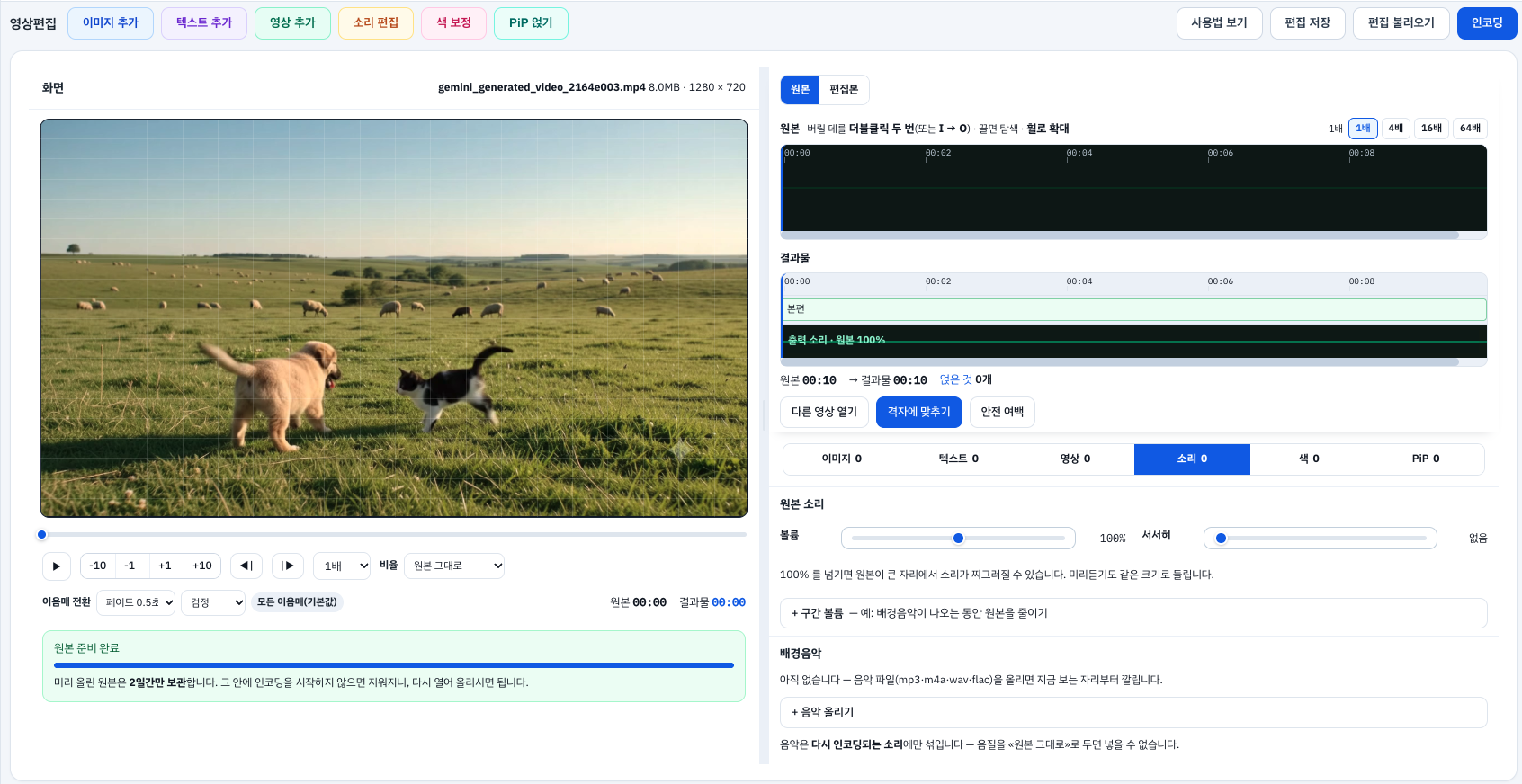Toggle the 안전 여백 safe margin
The height and width of the screenshot is (784, 1522).
tap(1002, 412)
